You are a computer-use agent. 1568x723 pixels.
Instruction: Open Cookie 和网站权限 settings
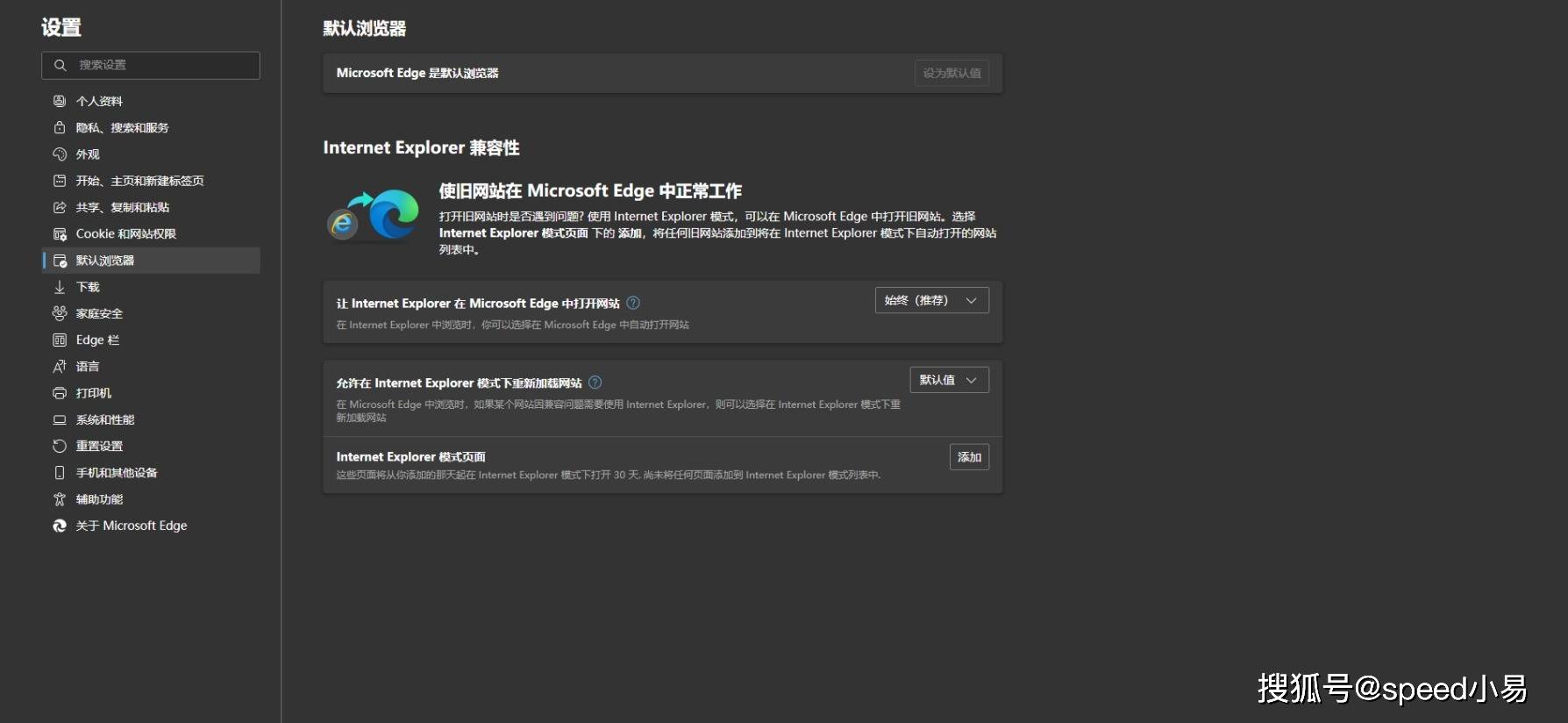coord(151,234)
